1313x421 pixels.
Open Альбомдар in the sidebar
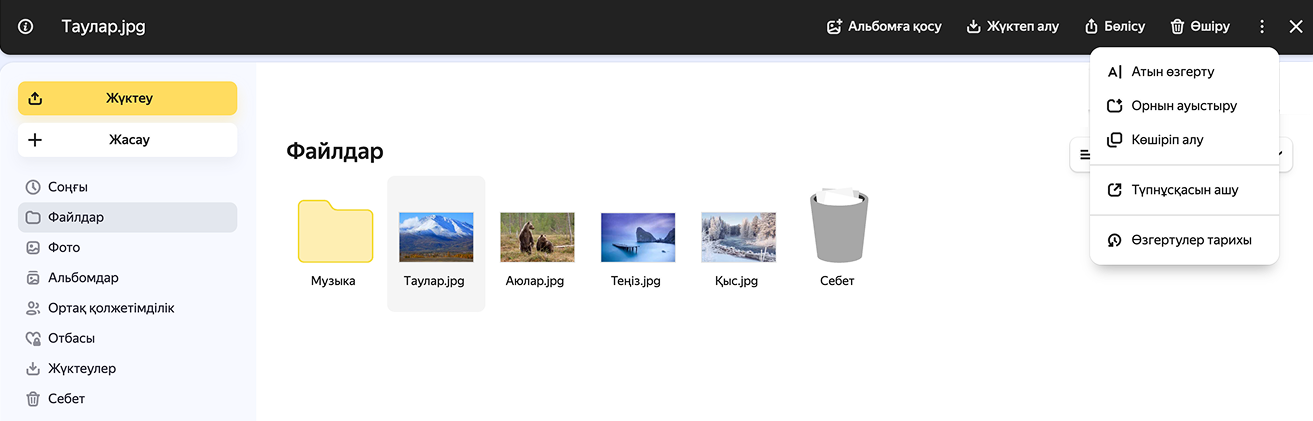click(x=83, y=278)
